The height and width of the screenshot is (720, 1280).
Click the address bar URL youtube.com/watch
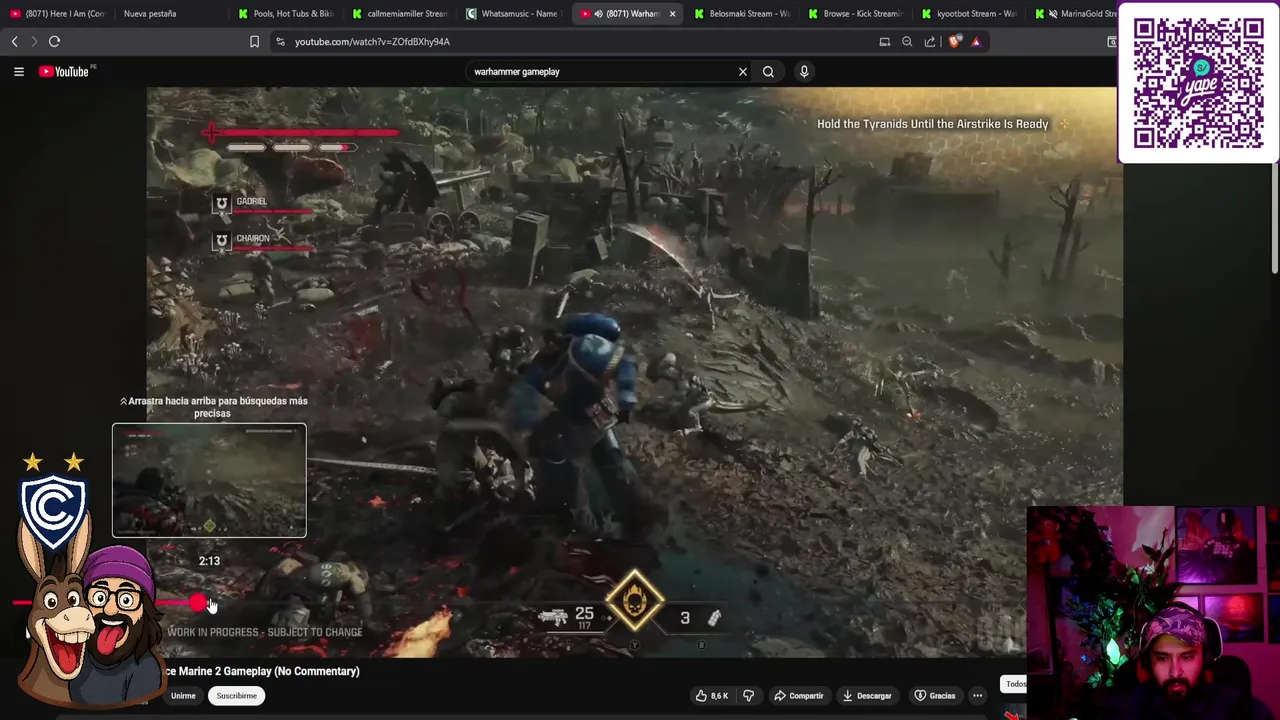372,42
